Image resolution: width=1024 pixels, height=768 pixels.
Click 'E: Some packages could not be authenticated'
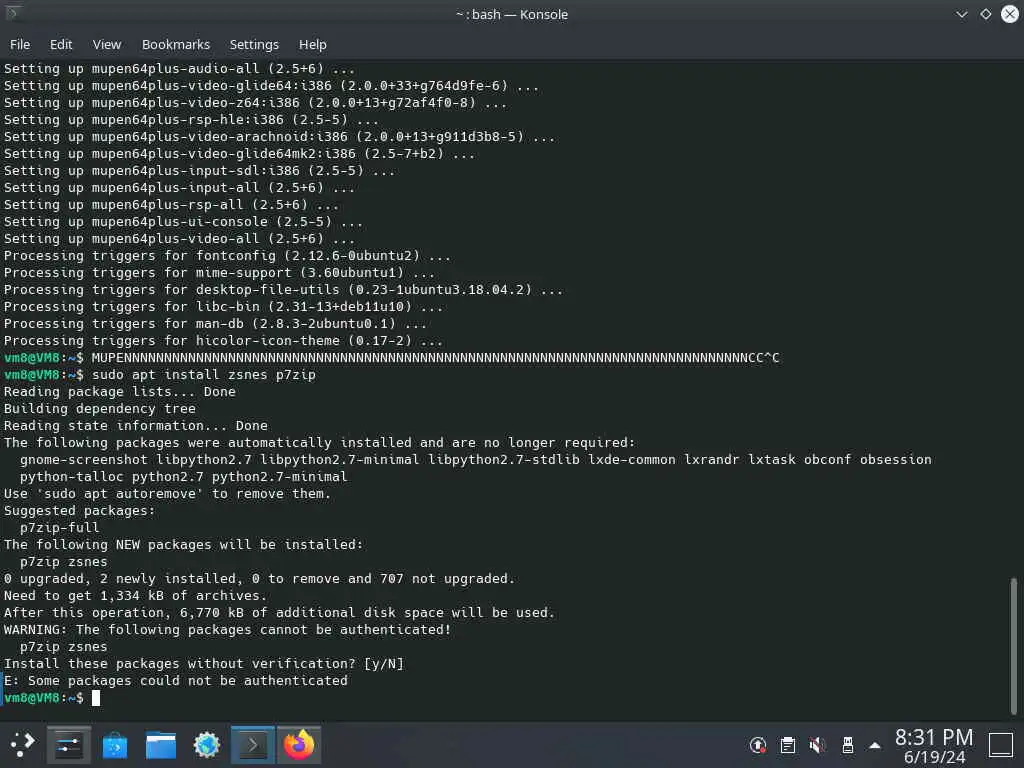click(176, 680)
